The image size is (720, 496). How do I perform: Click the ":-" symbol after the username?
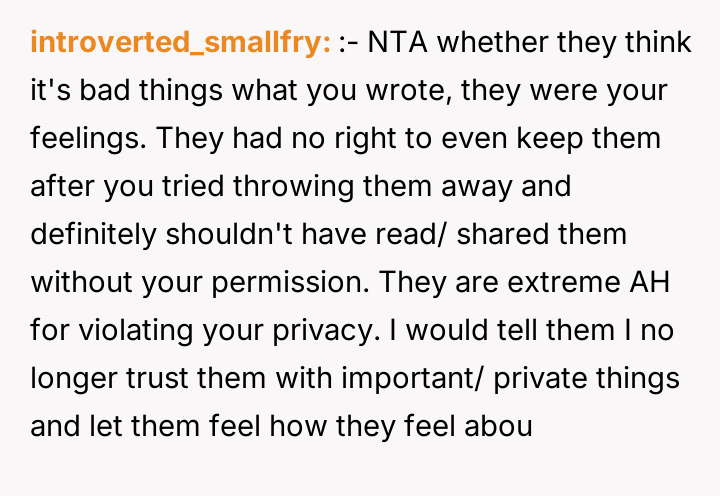tap(351, 43)
